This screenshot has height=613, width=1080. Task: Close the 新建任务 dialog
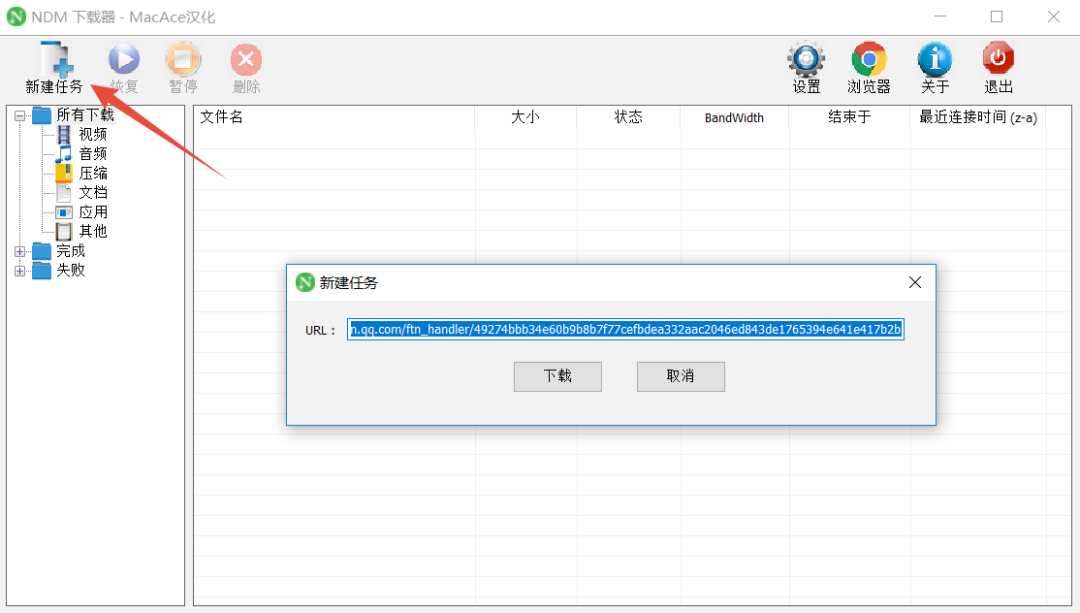pos(915,282)
